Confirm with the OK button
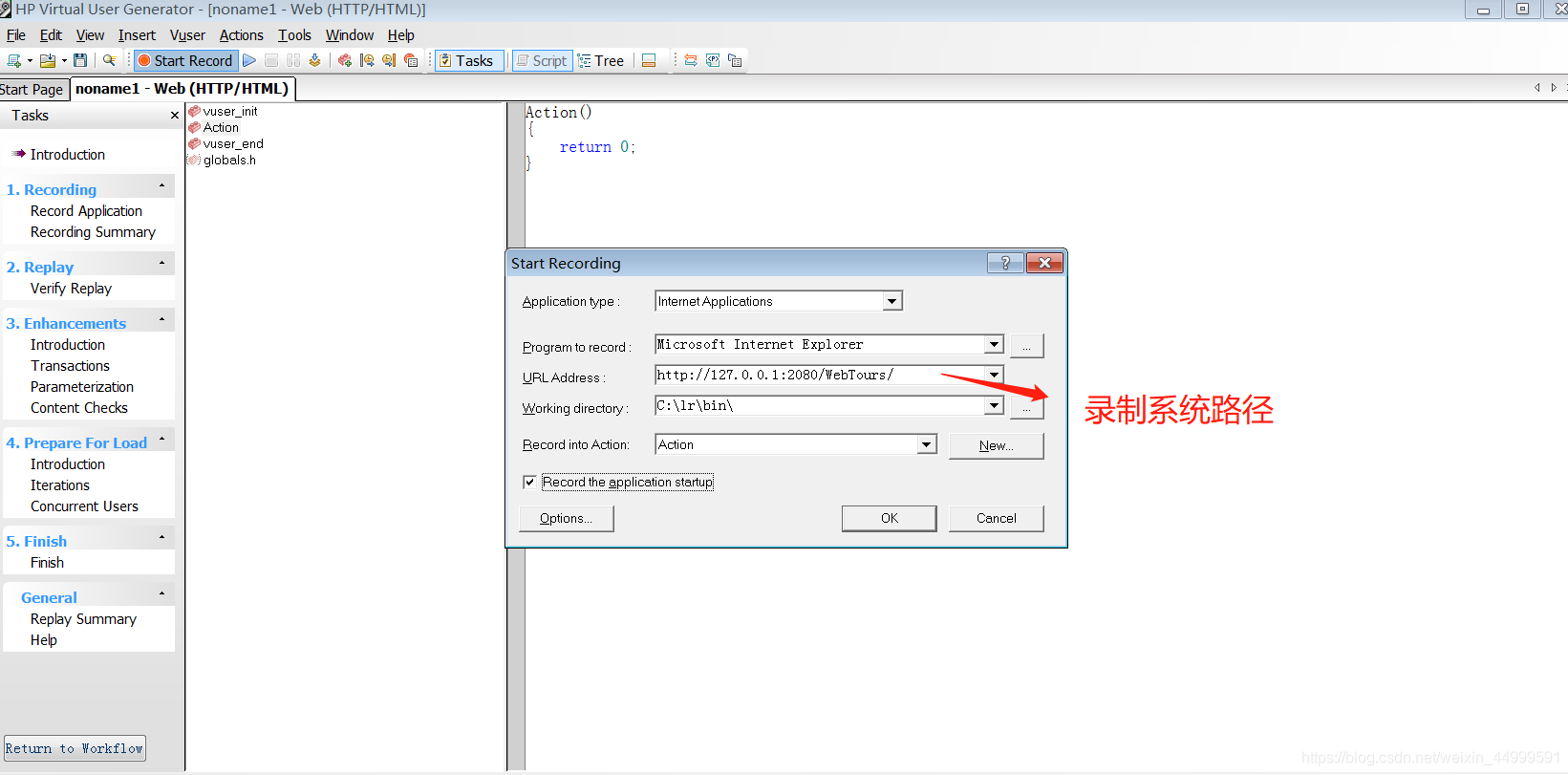Screen dimensions: 1568x775 click(x=889, y=518)
